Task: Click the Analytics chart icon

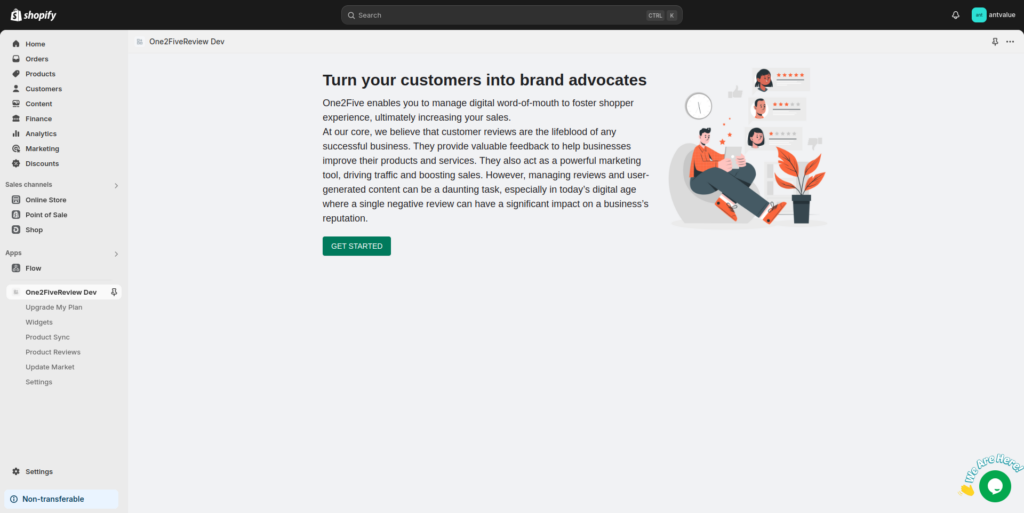Action: (16, 133)
